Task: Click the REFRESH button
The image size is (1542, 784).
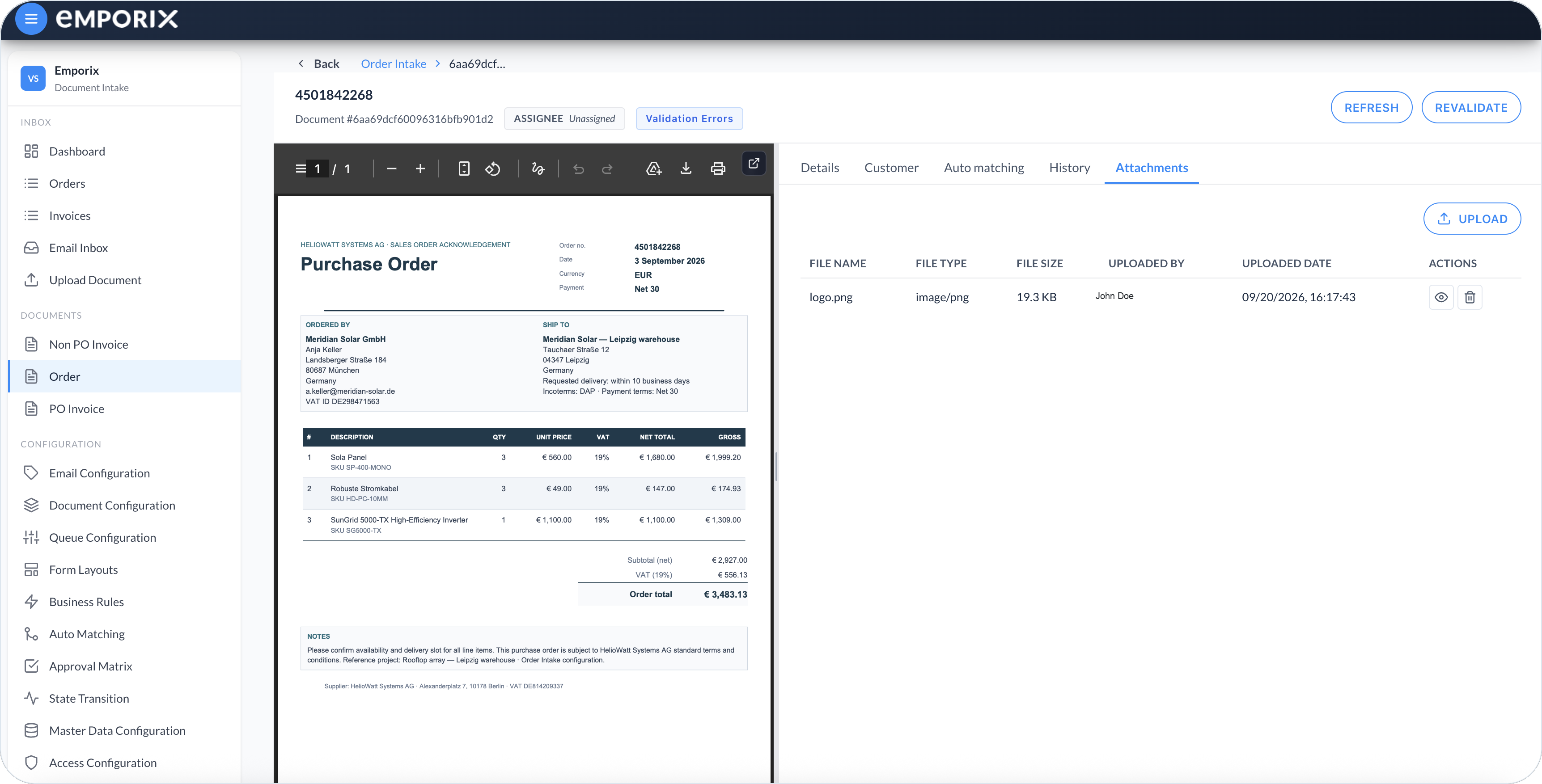Action: (1372, 108)
